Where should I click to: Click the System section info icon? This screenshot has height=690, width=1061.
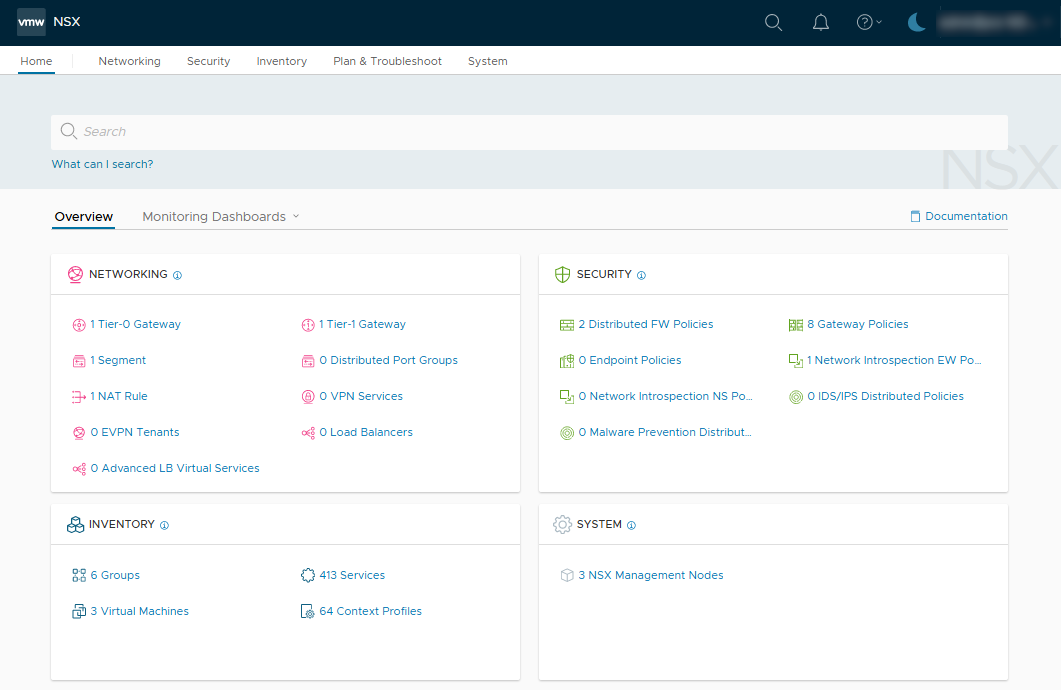pyautogui.click(x=631, y=525)
